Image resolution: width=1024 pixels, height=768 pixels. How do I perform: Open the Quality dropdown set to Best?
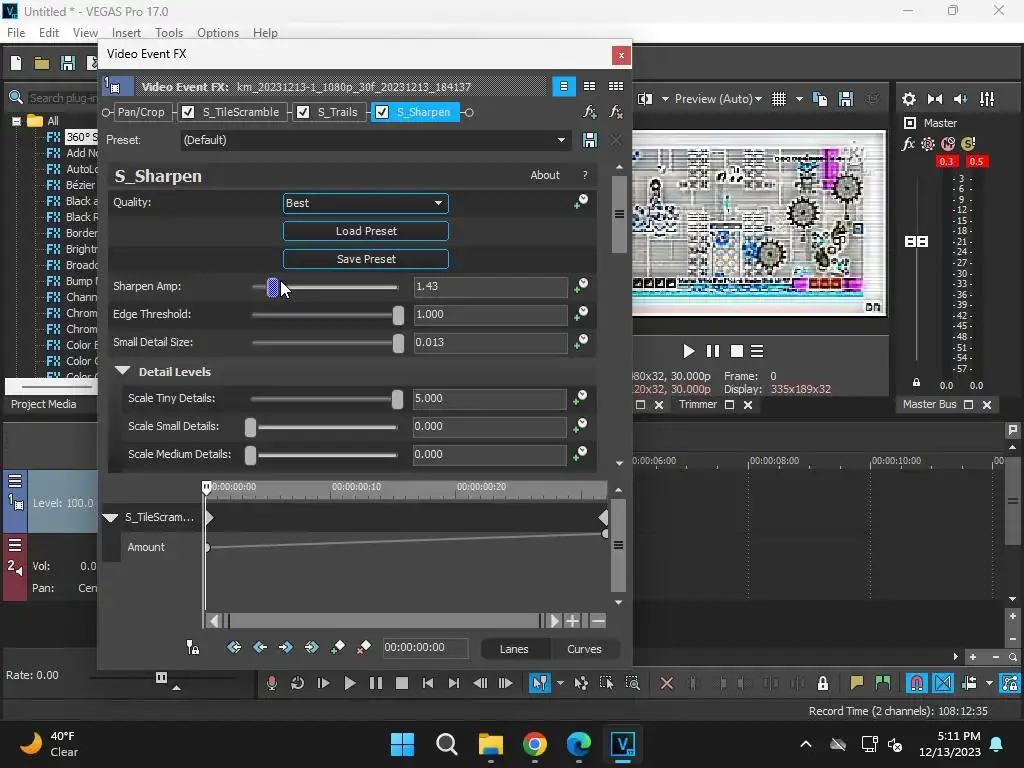coord(366,203)
